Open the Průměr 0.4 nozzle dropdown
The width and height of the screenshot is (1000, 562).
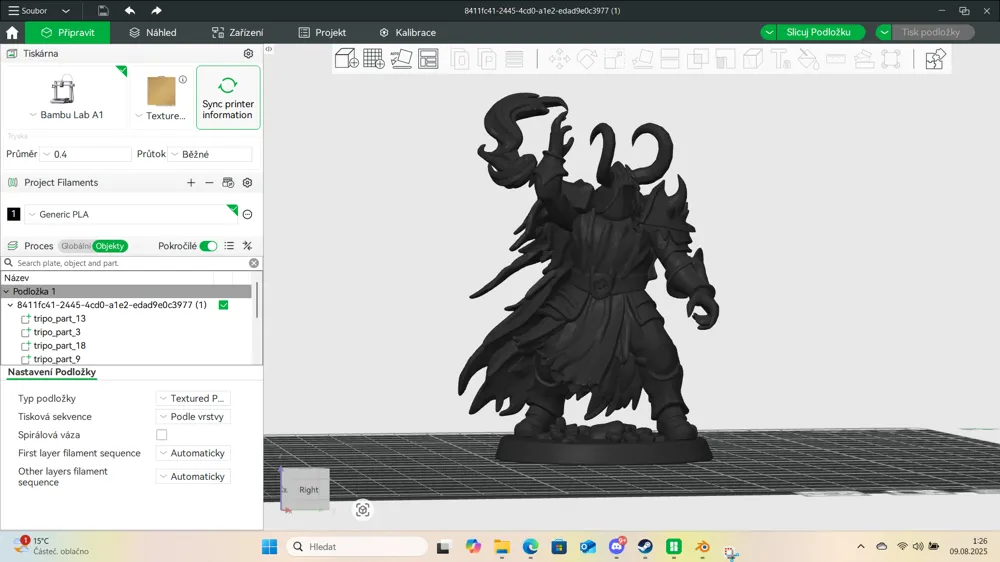86,154
